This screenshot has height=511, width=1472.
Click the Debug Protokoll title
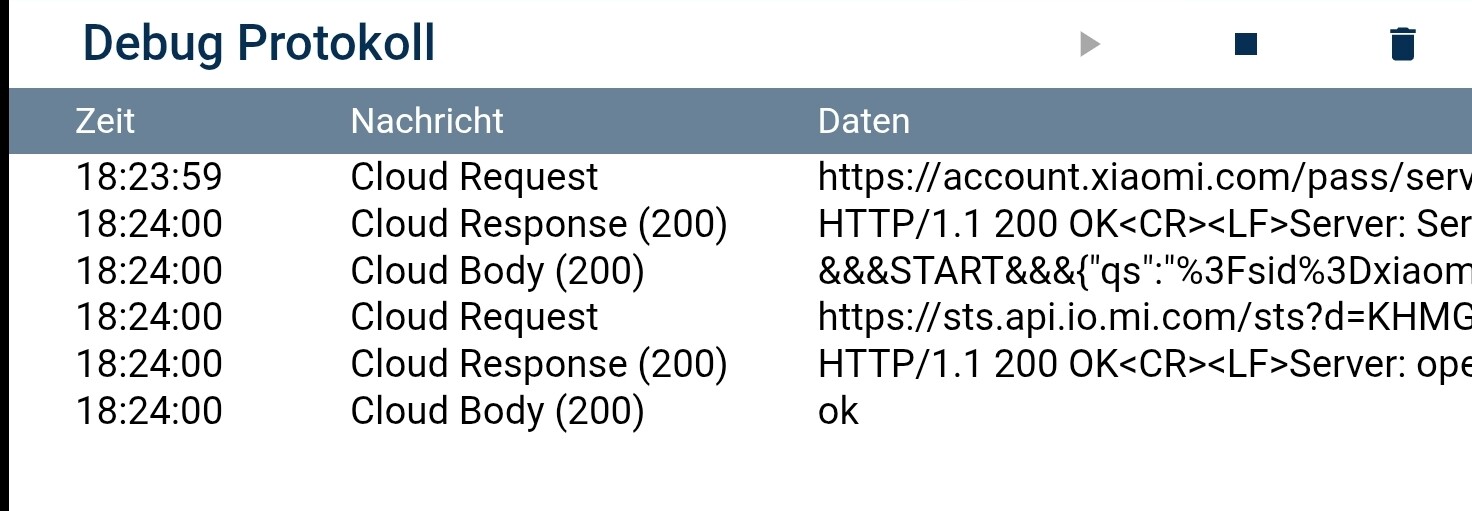coord(259,44)
